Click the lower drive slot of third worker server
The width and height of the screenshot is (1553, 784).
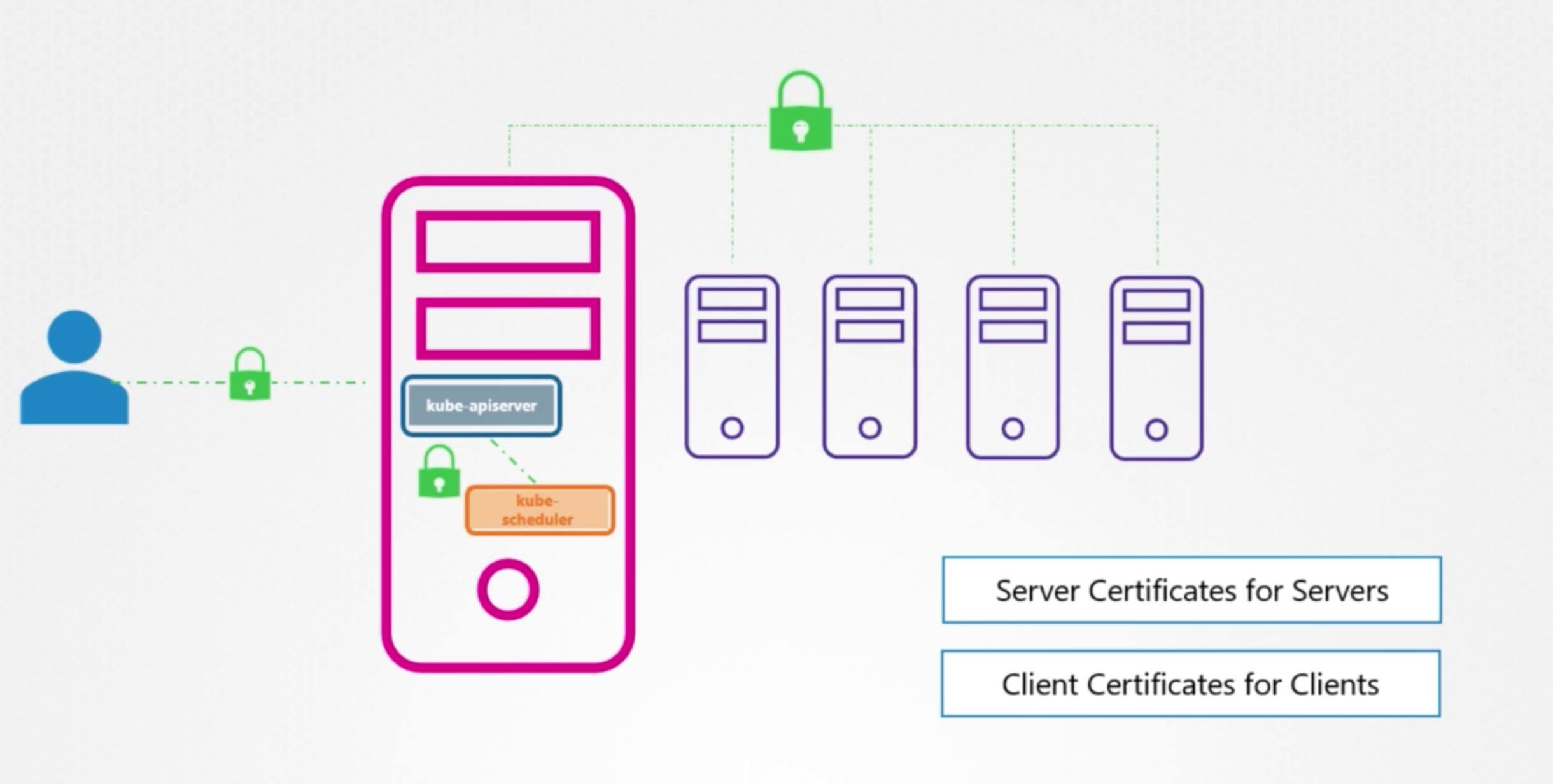point(1013,332)
